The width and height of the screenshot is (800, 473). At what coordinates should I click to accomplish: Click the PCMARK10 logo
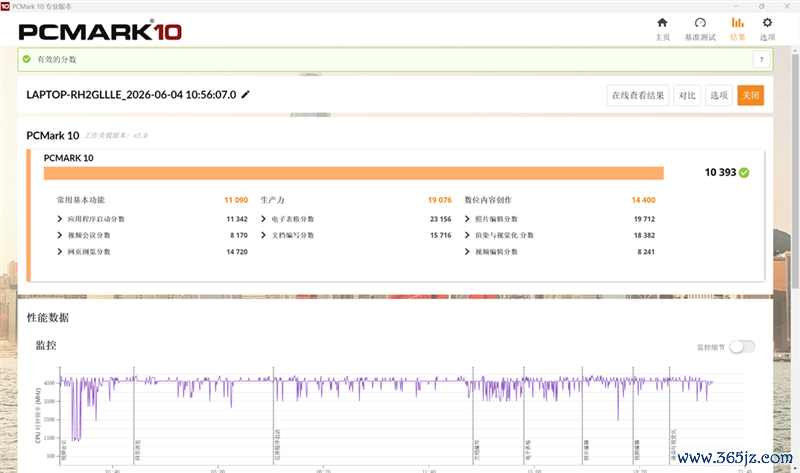[x=100, y=31]
